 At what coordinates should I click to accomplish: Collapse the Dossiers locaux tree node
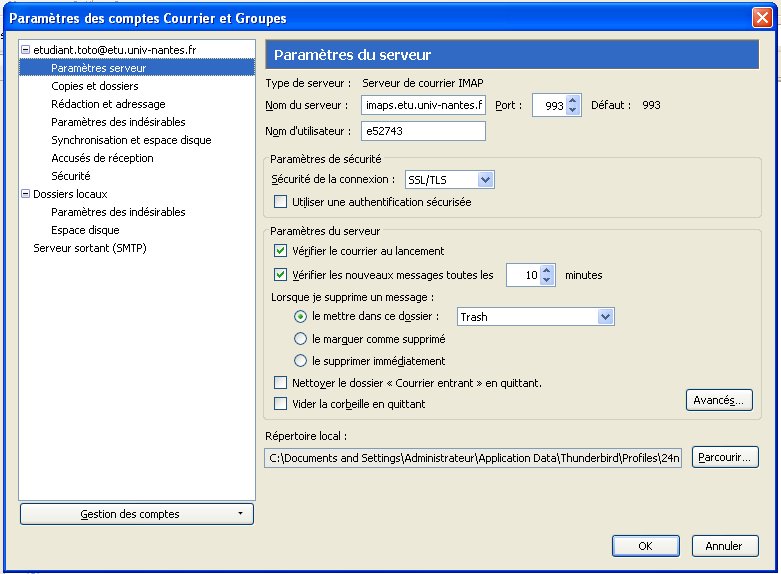(26, 194)
